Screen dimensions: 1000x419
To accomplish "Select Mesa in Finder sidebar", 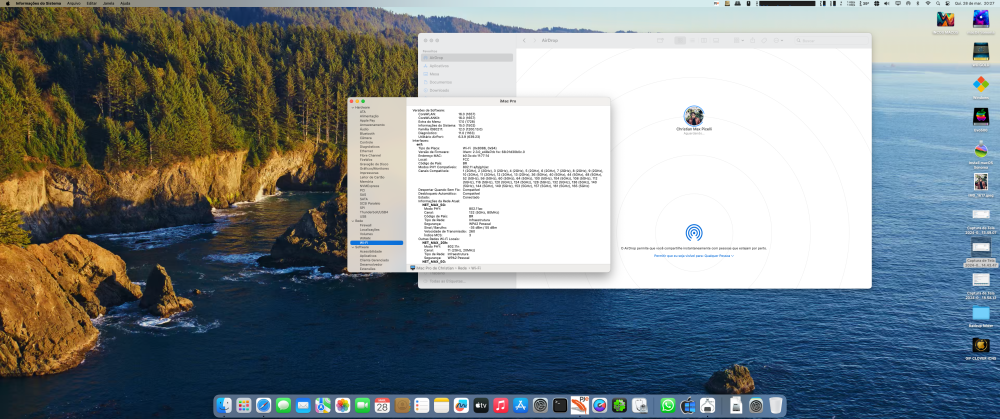I will pyautogui.click(x=467, y=74).
